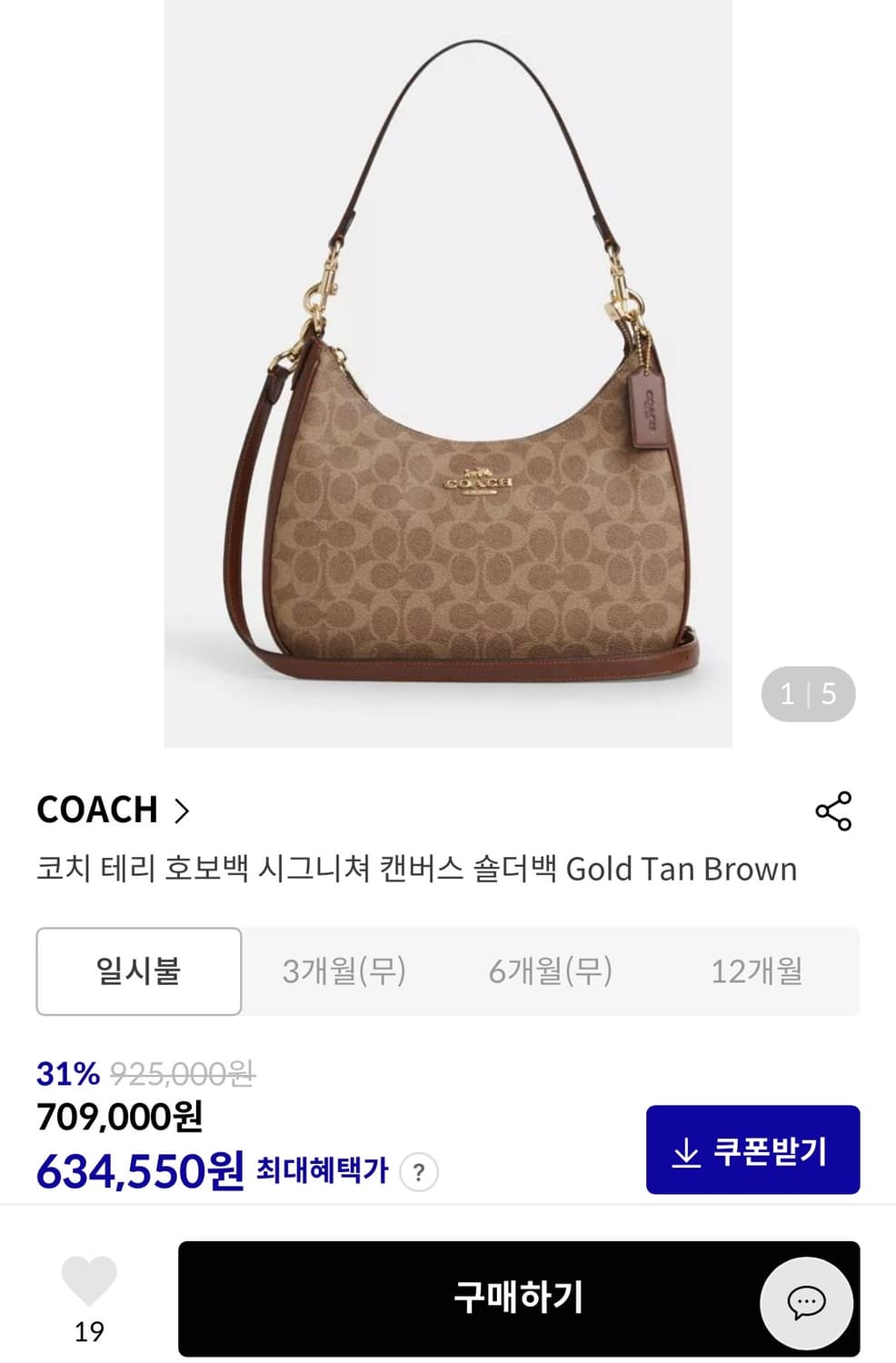Viewport: 896px width, 1363px height.
Task: Click the download arrow on 쿠폰받기
Action: point(686,1151)
